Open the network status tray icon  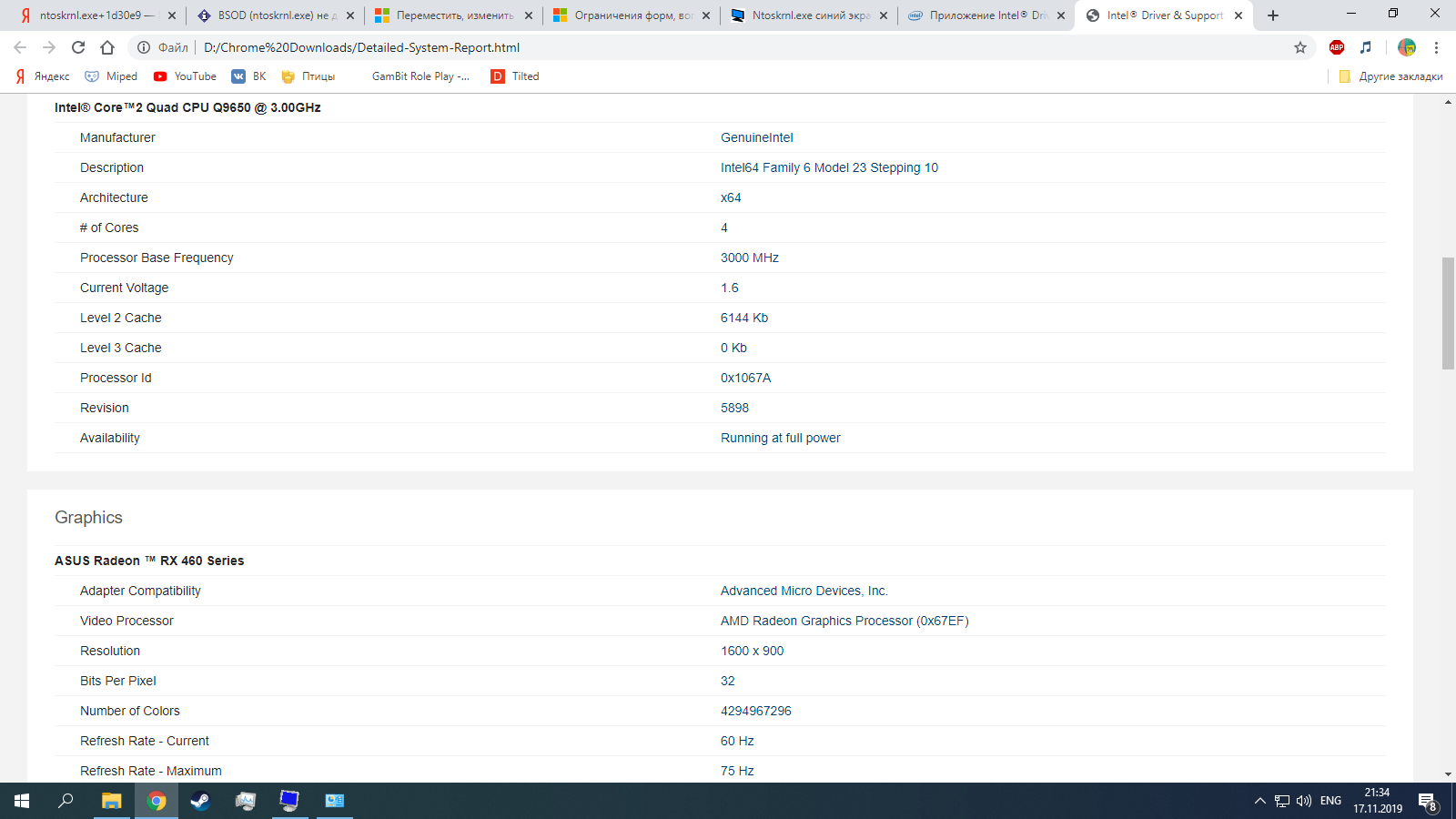click(x=1282, y=801)
